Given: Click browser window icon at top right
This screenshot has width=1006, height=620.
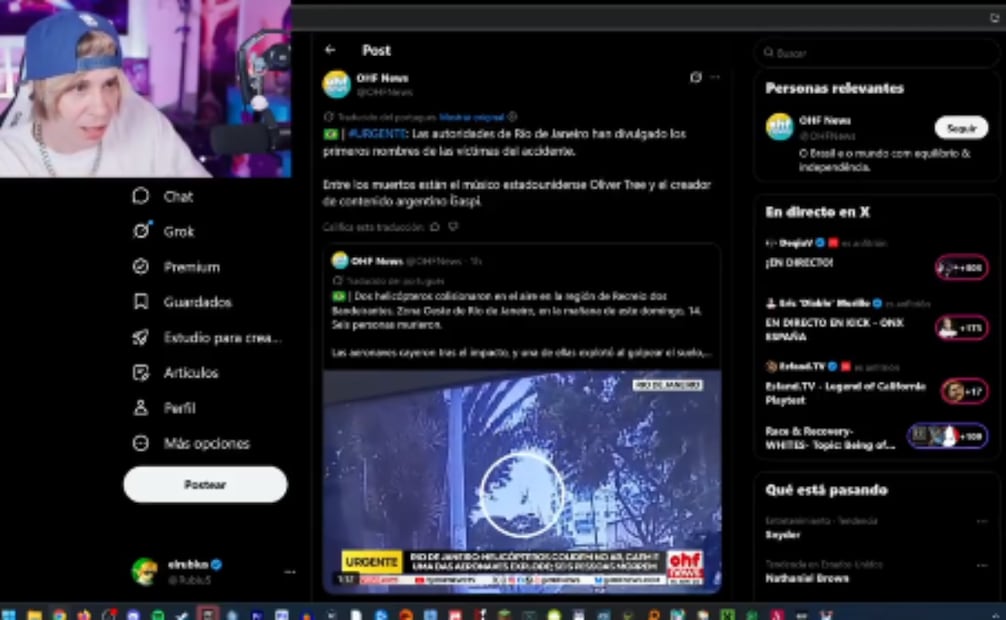Looking at the screenshot, I should (995, 18).
